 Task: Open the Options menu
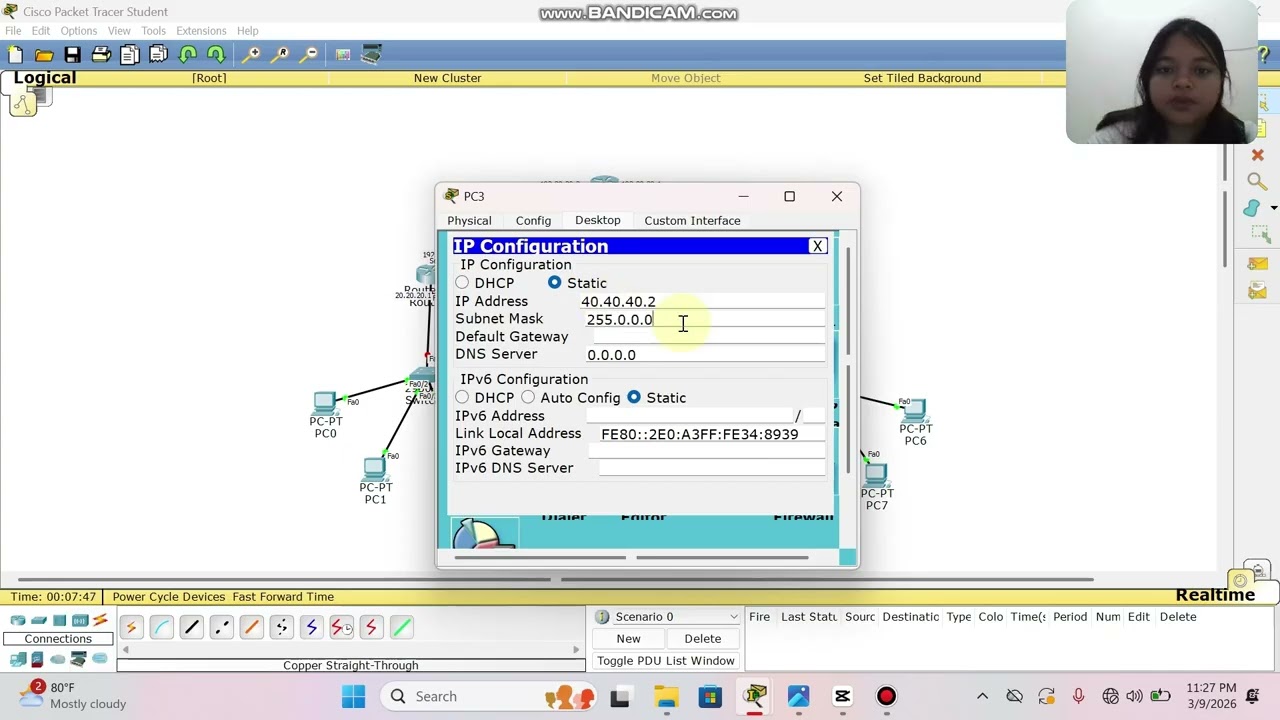[78, 31]
